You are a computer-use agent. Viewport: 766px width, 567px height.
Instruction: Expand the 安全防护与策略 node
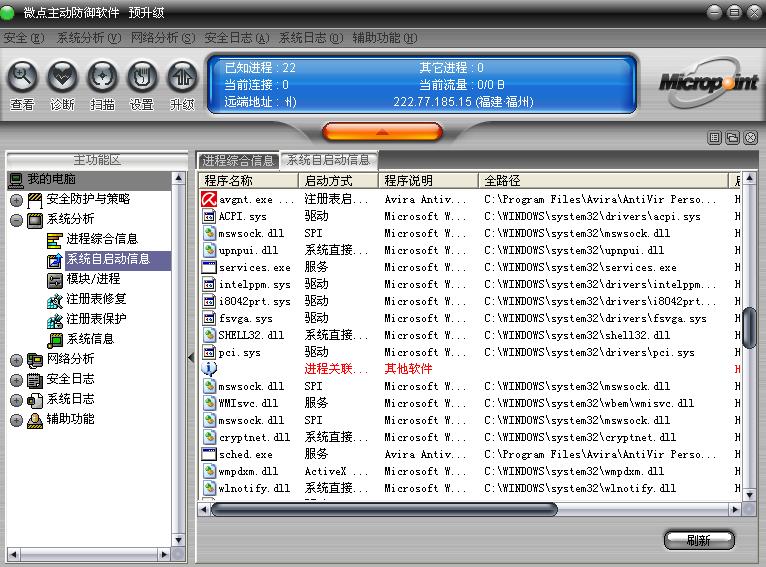pyautogui.click(x=16, y=200)
